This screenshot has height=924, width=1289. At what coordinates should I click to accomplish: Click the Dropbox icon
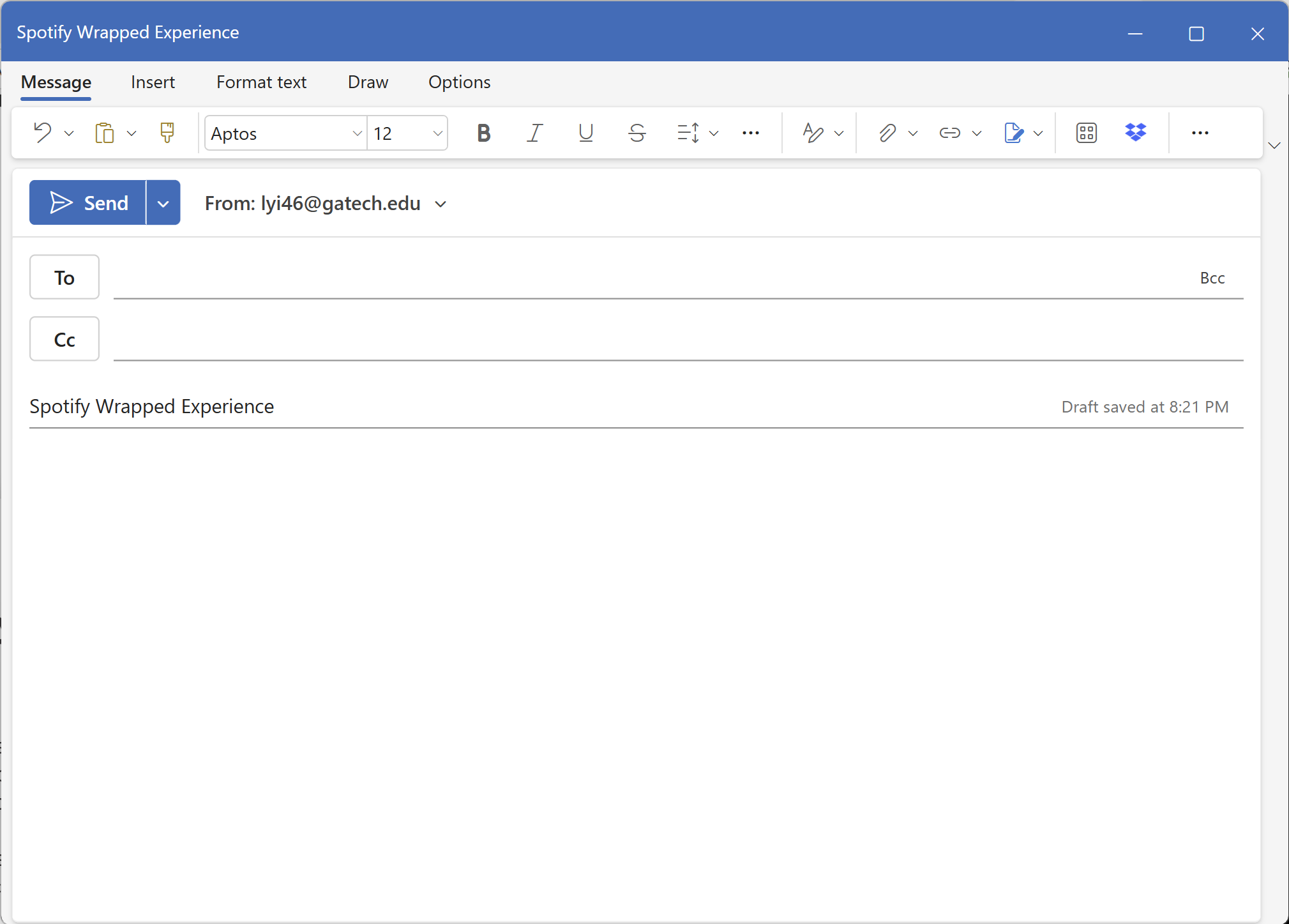[1135, 132]
